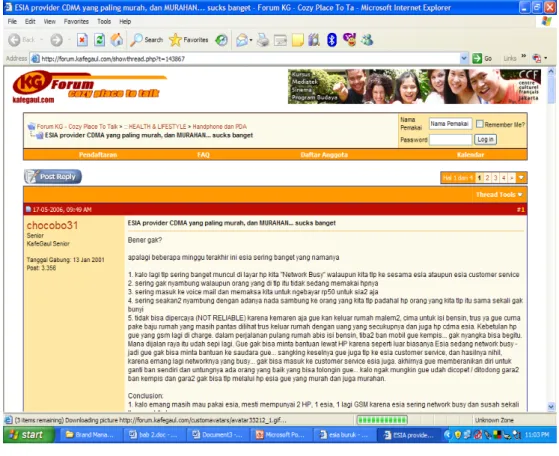Open the chocobo31 user profile
The width and height of the screenshot is (559, 456).
coord(52,225)
